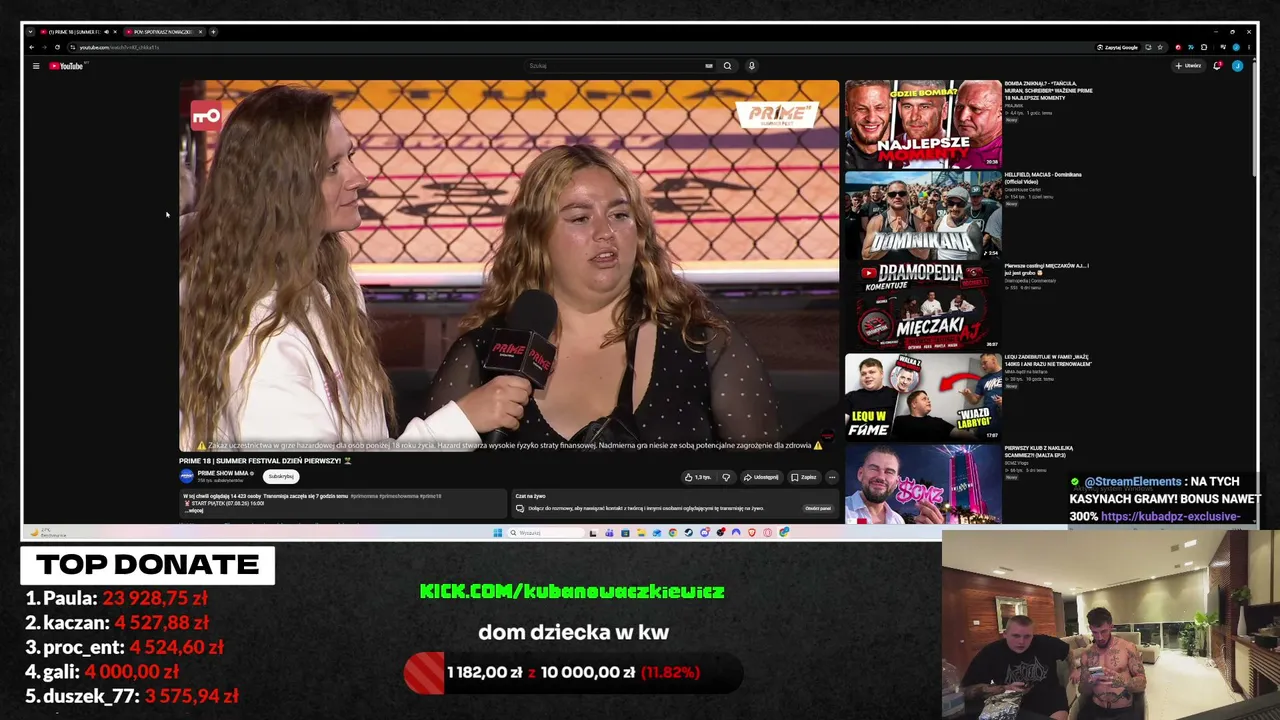The height and width of the screenshot is (720, 1280).
Task: Expand the tab search dropdown arrow
Action: point(30,32)
